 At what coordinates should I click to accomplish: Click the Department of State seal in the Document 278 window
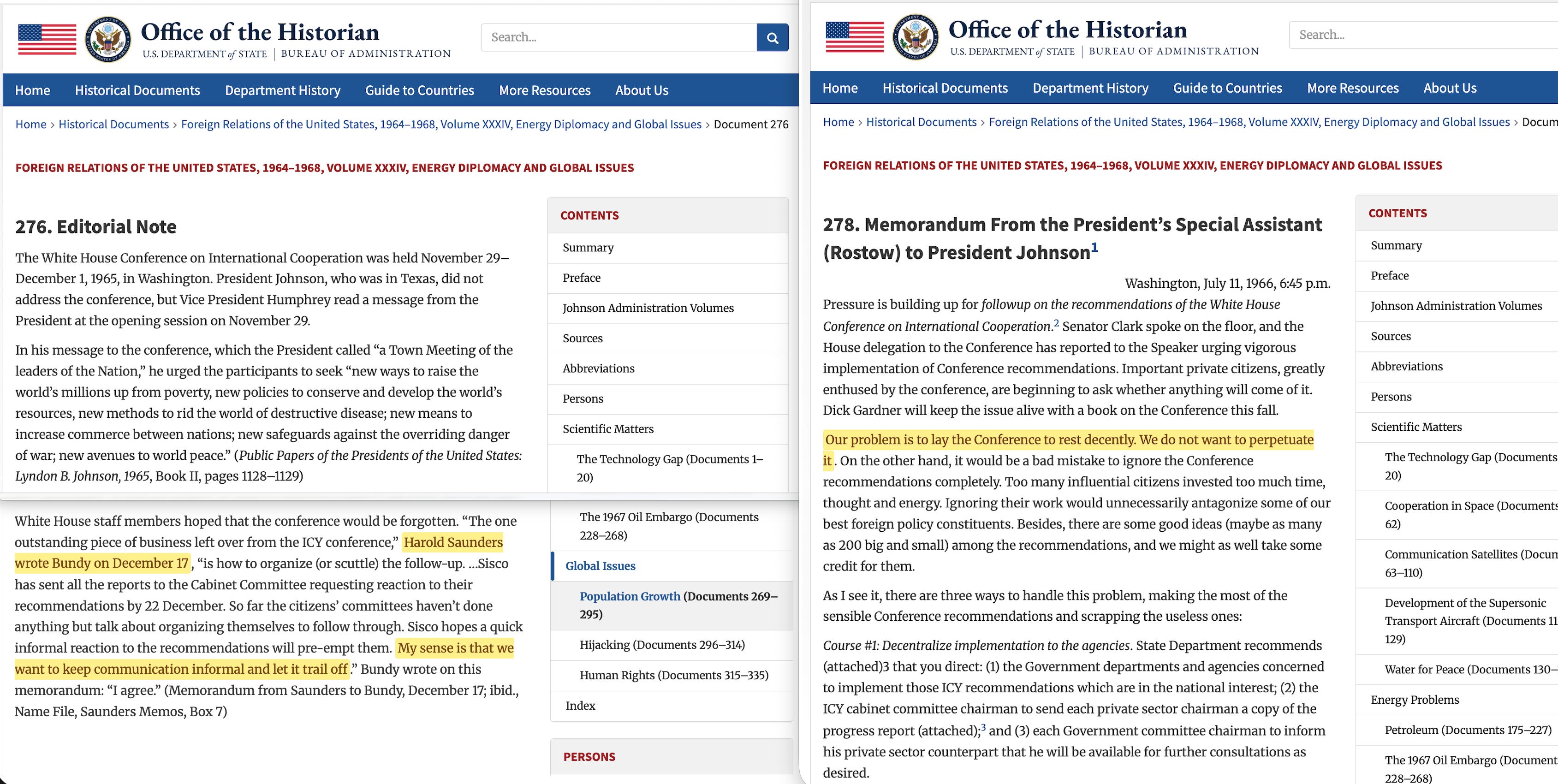pyautogui.click(x=916, y=37)
